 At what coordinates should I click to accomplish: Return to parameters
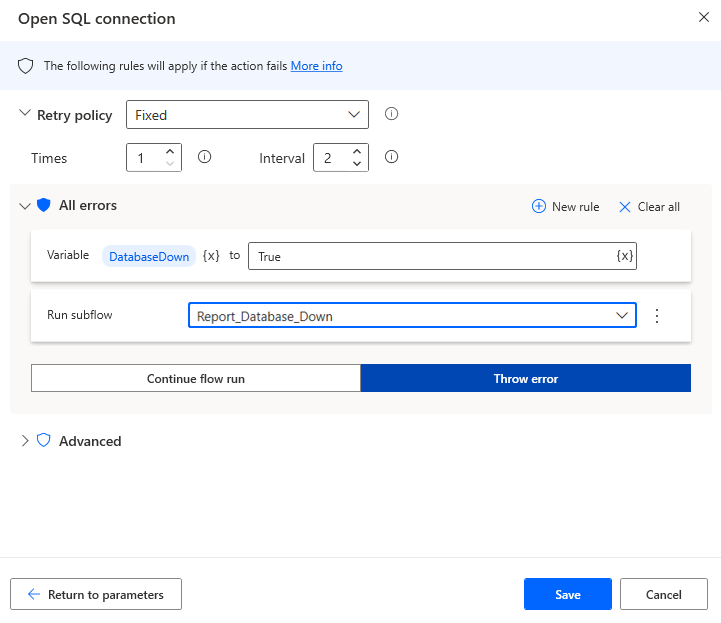pyautogui.click(x=96, y=594)
